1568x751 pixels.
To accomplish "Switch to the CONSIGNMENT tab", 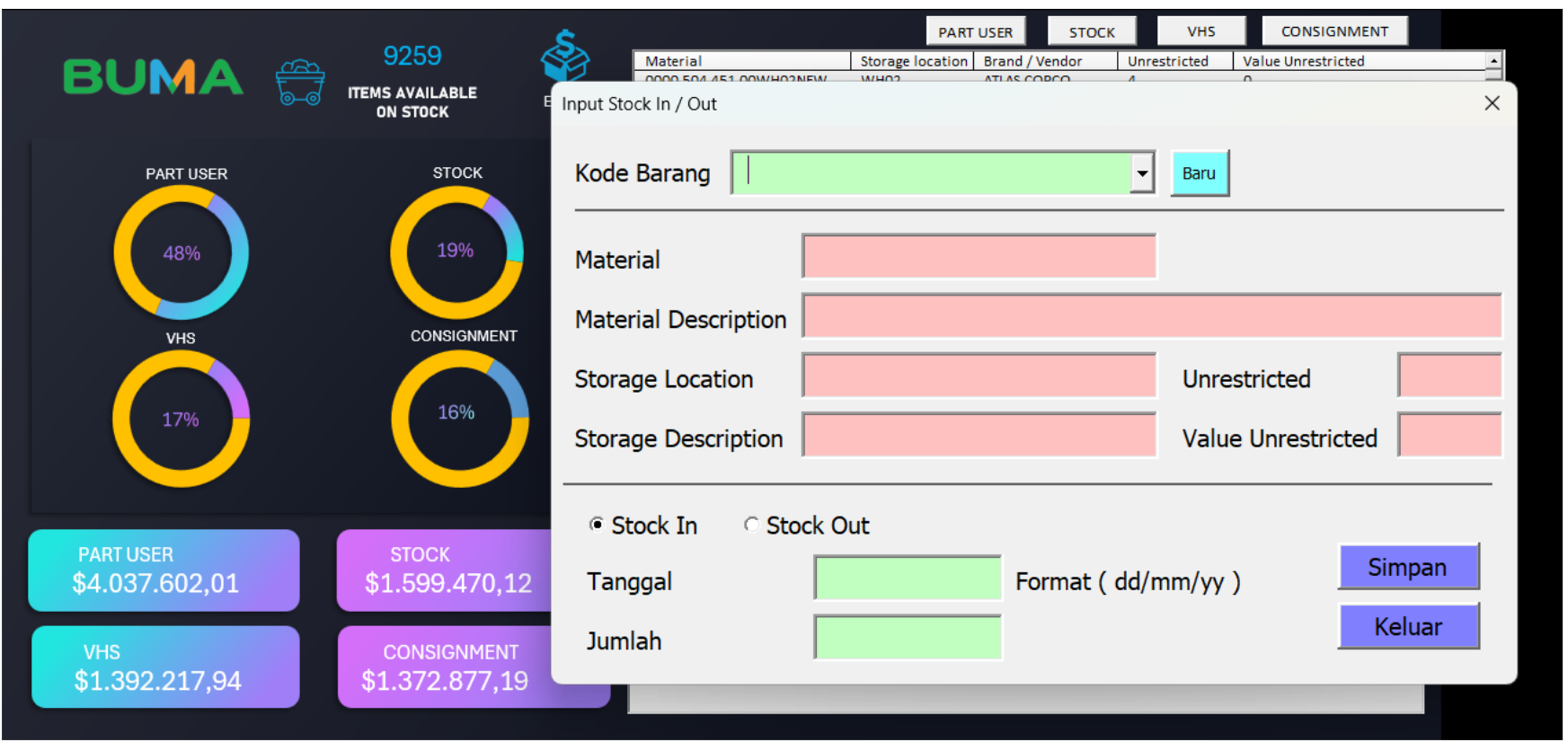I will 1333,31.
